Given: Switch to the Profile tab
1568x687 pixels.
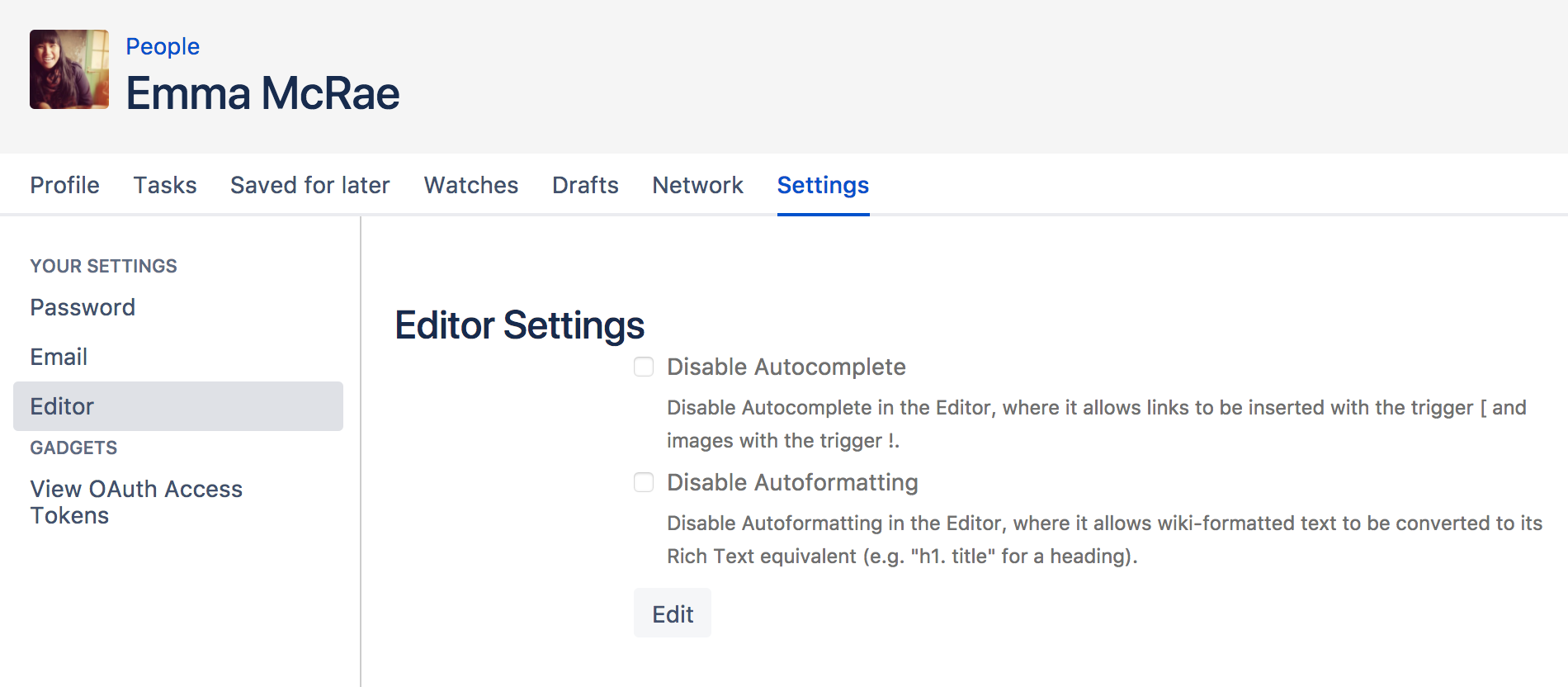Looking at the screenshot, I should tap(64, 185).
